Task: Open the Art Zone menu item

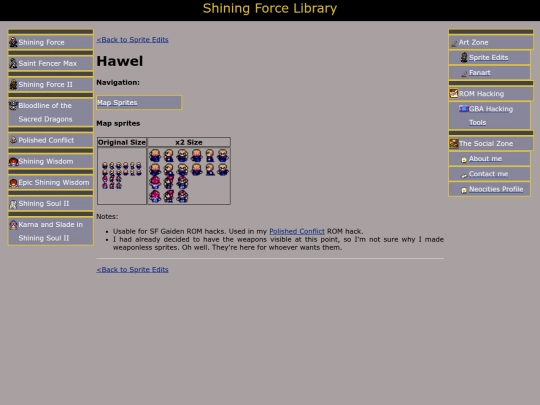Action: 473,42
